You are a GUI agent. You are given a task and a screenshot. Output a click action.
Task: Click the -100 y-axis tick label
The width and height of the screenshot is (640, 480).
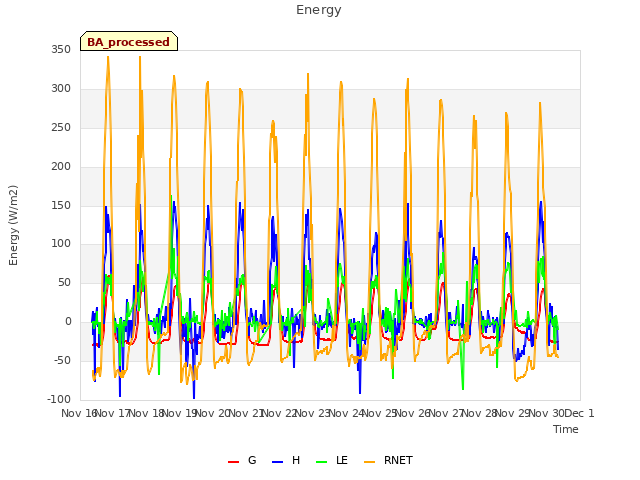[x=59, y=399]
